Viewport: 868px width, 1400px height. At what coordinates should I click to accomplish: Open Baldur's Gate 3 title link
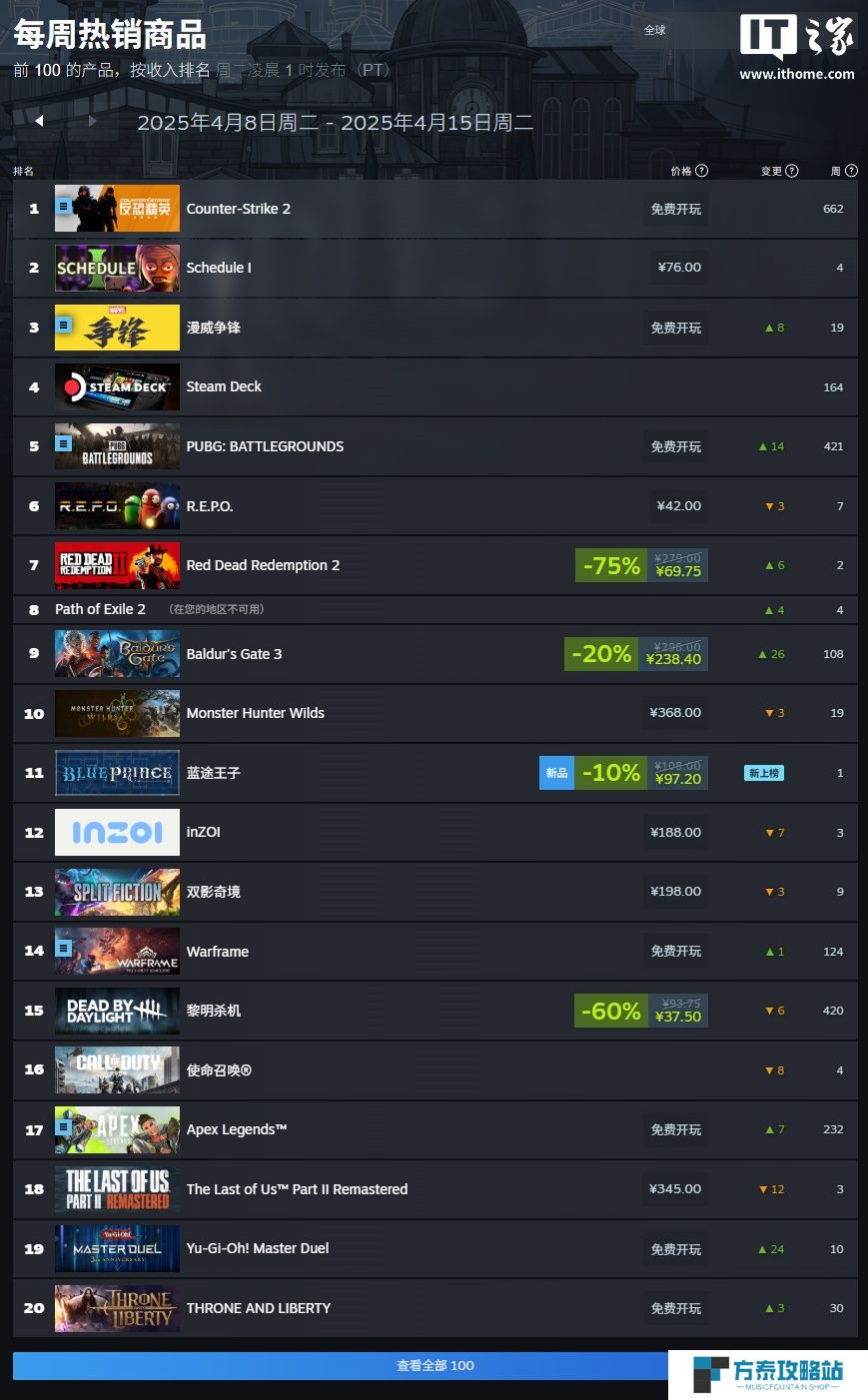(x=234, y=654)
